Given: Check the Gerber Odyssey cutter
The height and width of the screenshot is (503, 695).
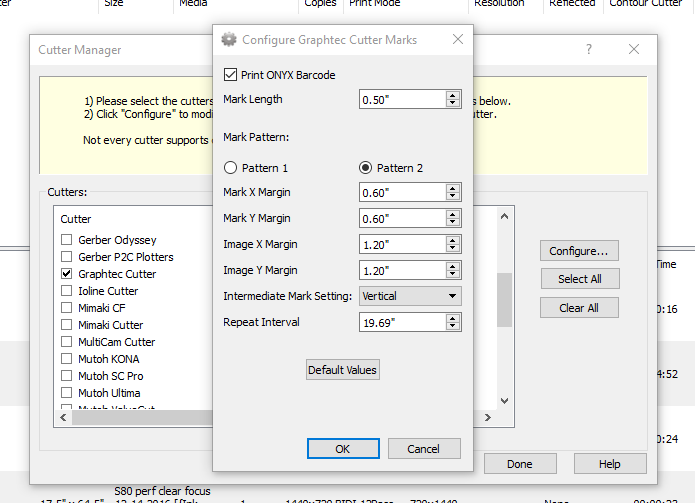Looking at the screenshot, I should pyautogui.click(x=66, y=240).
